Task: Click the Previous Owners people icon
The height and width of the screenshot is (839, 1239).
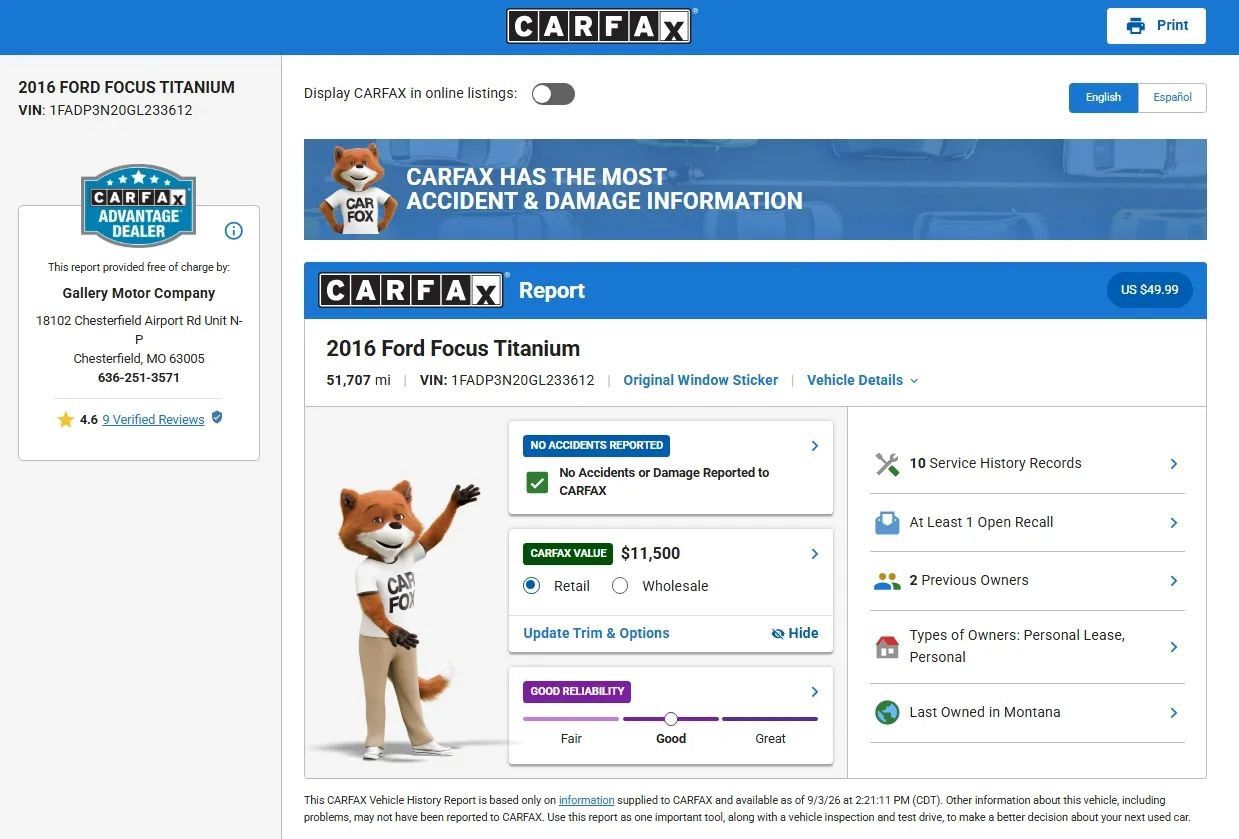Action: click(887, 581)
